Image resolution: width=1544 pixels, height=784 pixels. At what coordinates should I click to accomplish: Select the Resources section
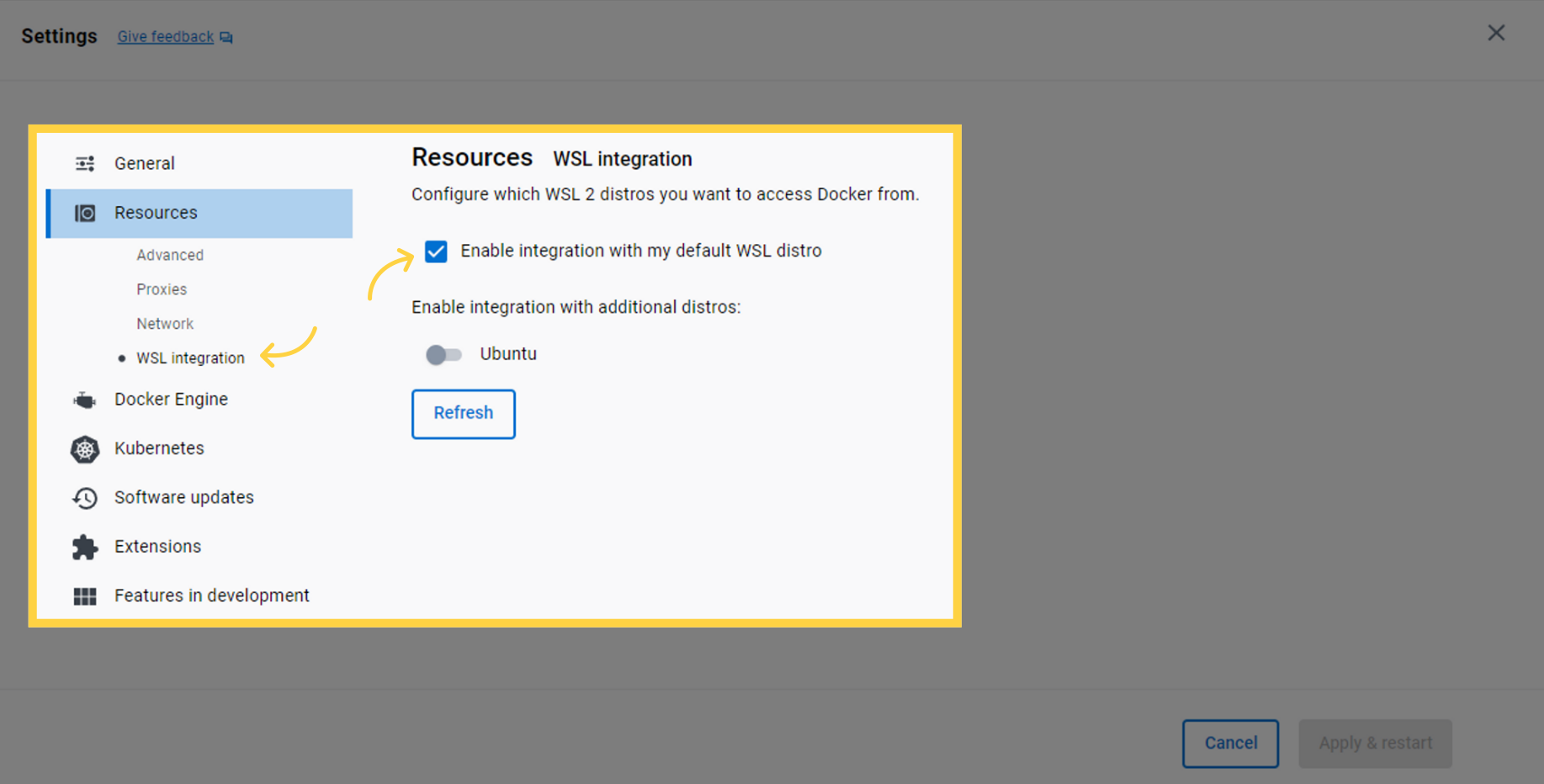click(199, 213)
